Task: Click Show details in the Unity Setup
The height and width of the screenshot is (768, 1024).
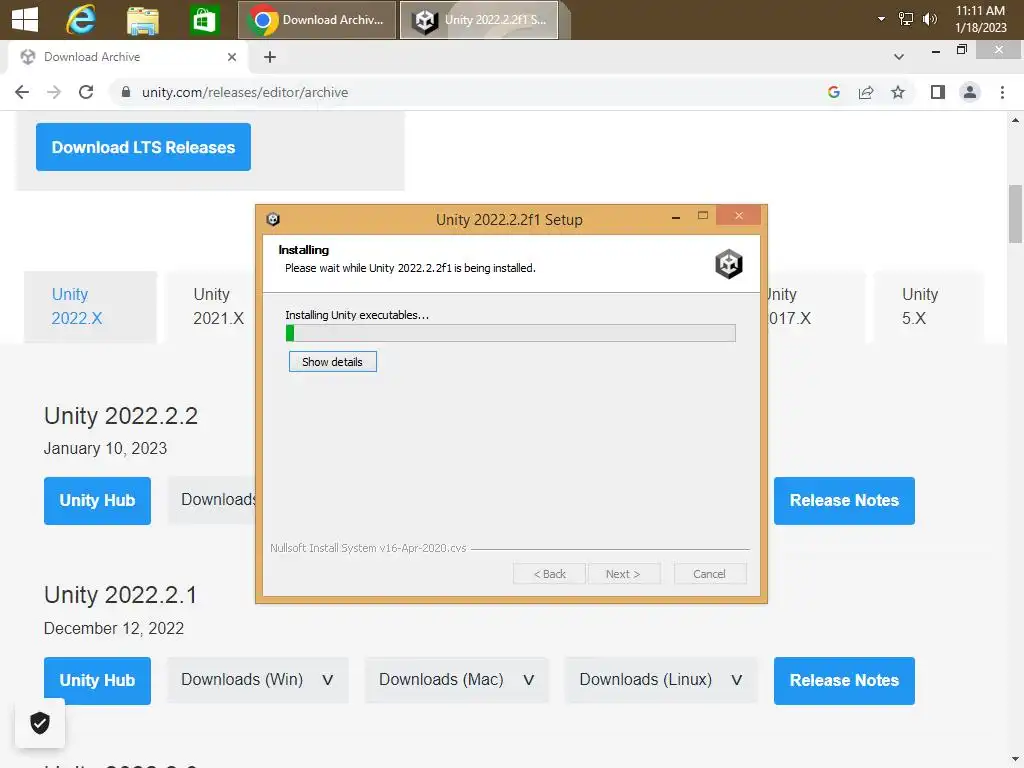Action: coord(332,362)
